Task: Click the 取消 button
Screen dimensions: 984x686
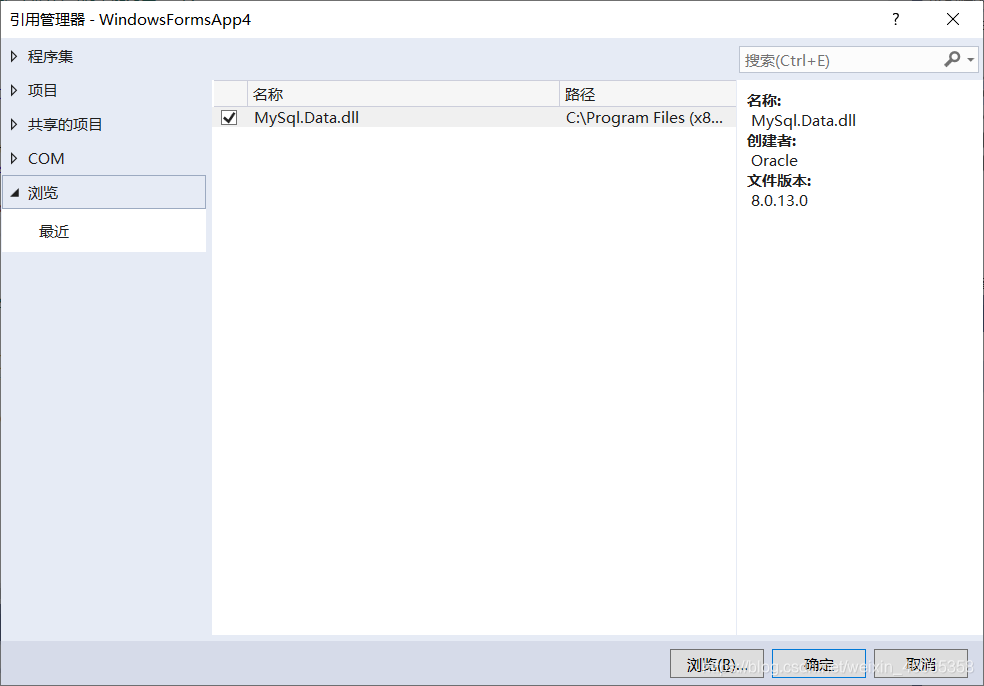Action: coord(920,663)
